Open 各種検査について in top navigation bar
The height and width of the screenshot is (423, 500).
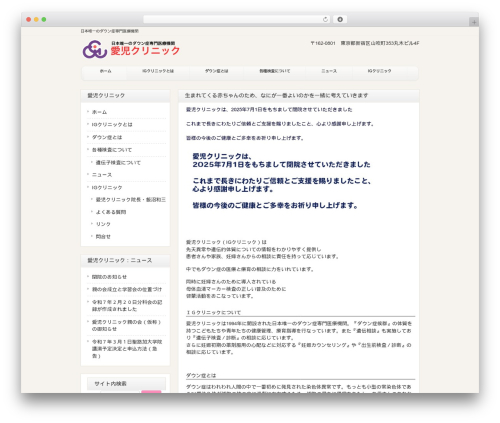click(x=275, y=71)
